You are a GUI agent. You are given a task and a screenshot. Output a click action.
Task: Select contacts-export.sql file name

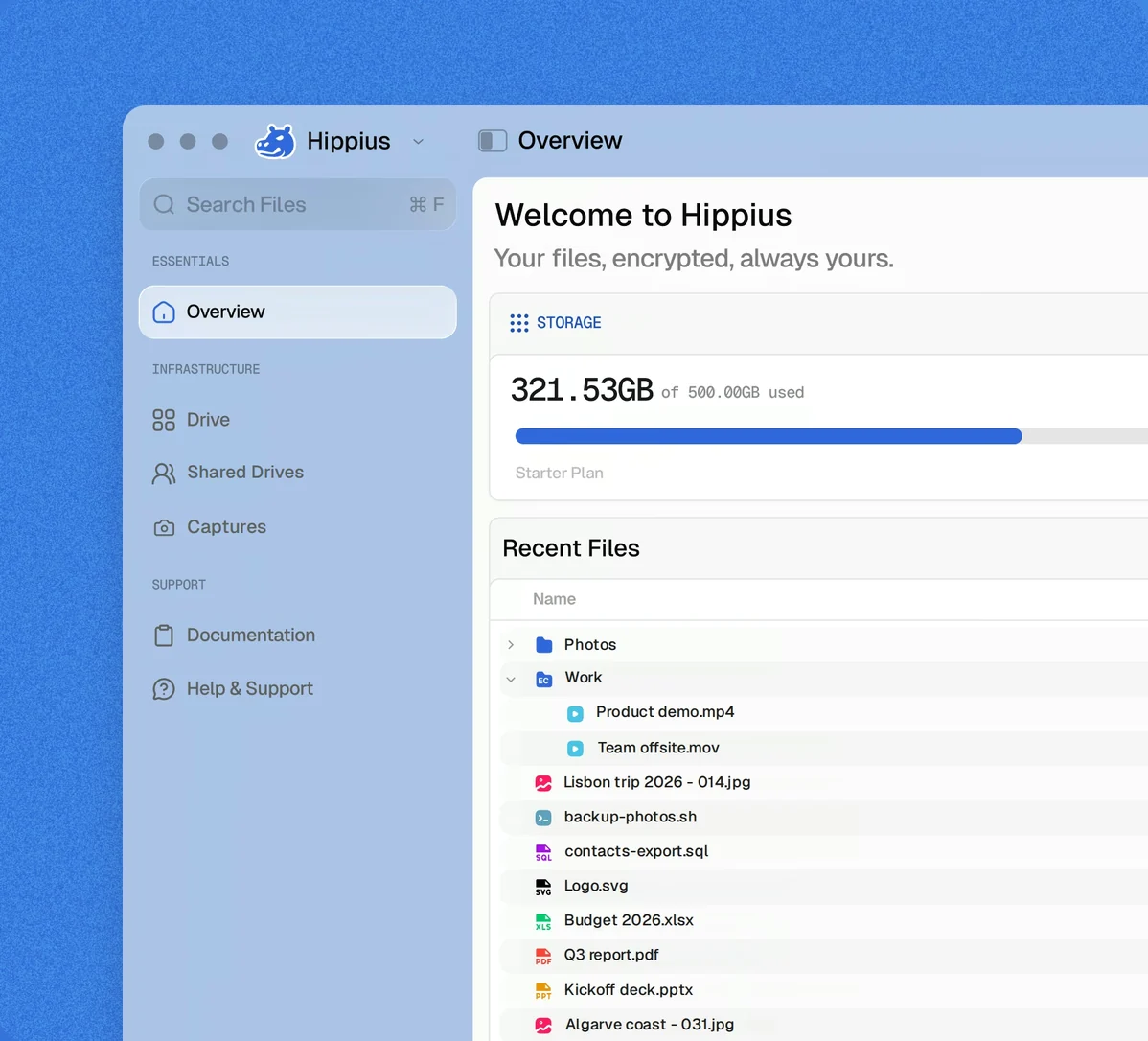click(x=636, y=851)
